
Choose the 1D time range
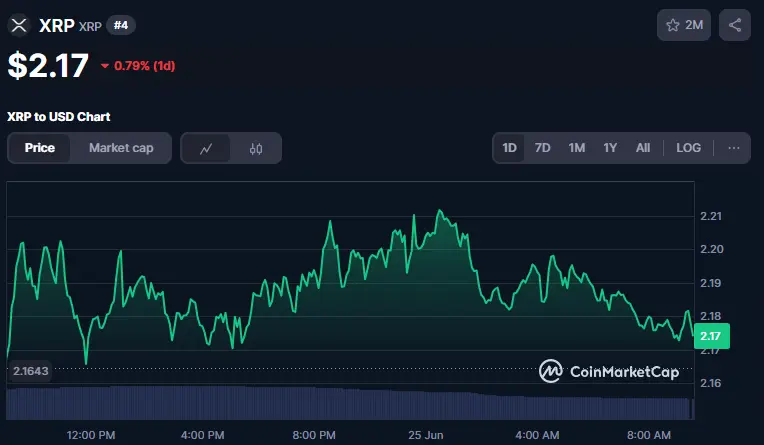click(509, 148)
